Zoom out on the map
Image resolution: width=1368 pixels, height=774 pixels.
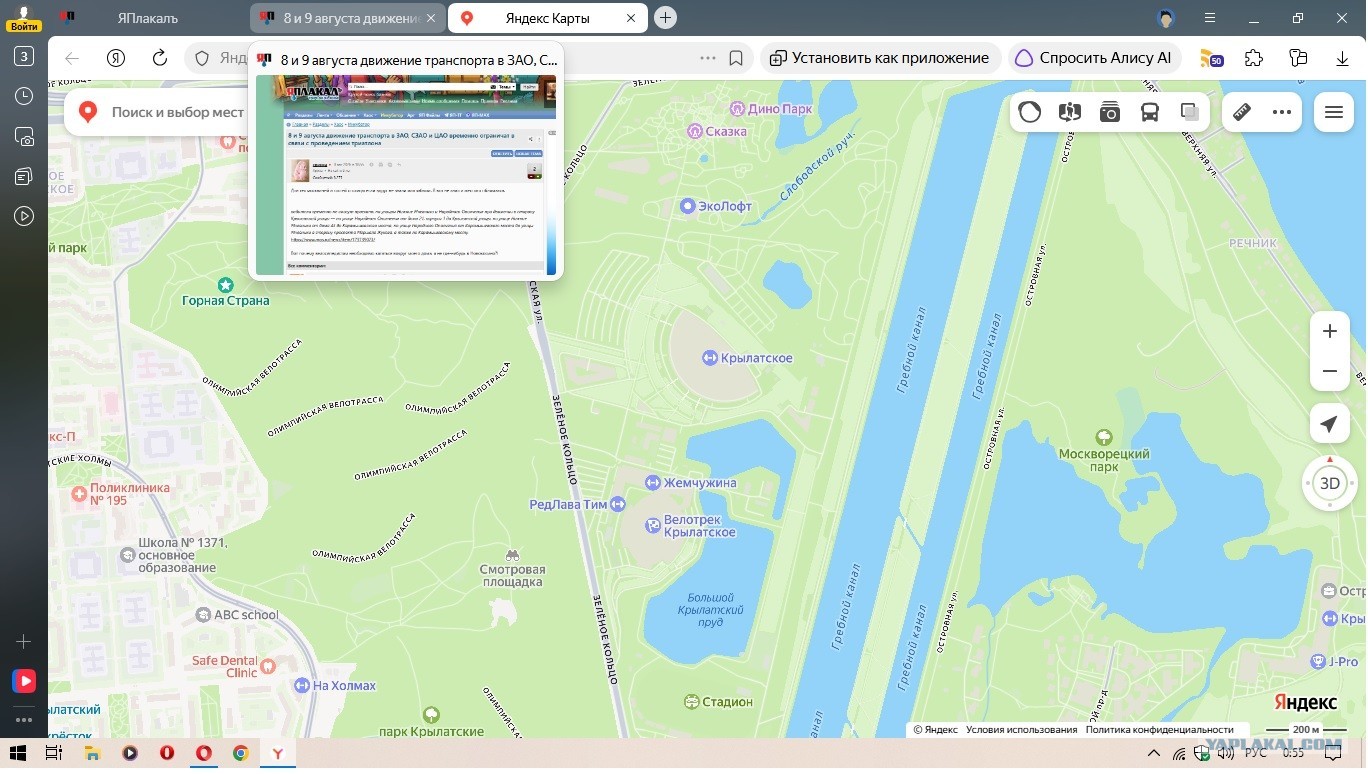tap(1329, 371)
